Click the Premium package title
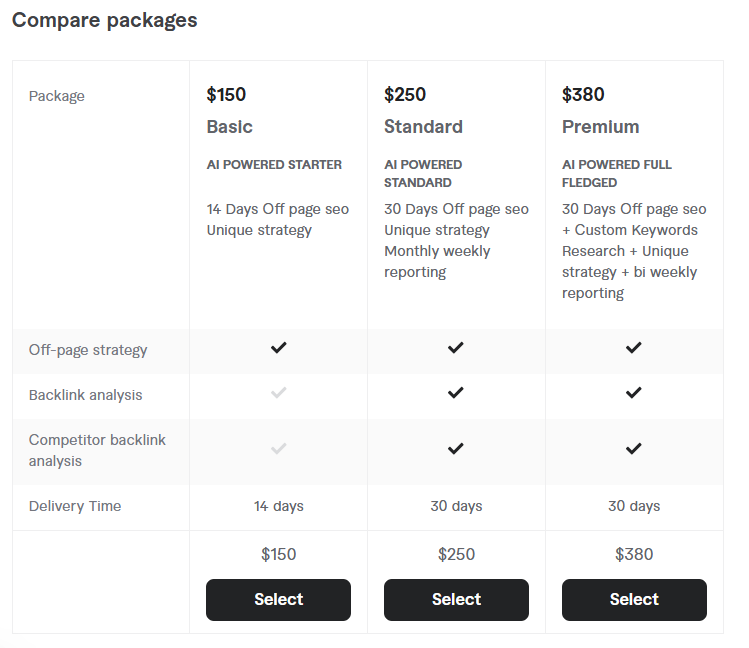 click(600, 127)
